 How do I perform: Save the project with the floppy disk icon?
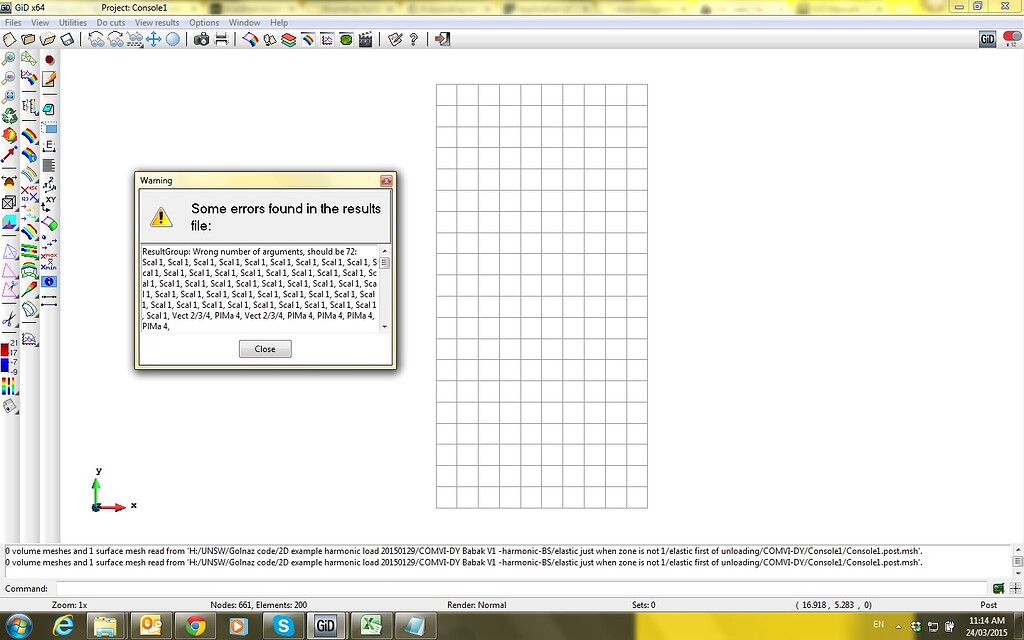point(66,40)
